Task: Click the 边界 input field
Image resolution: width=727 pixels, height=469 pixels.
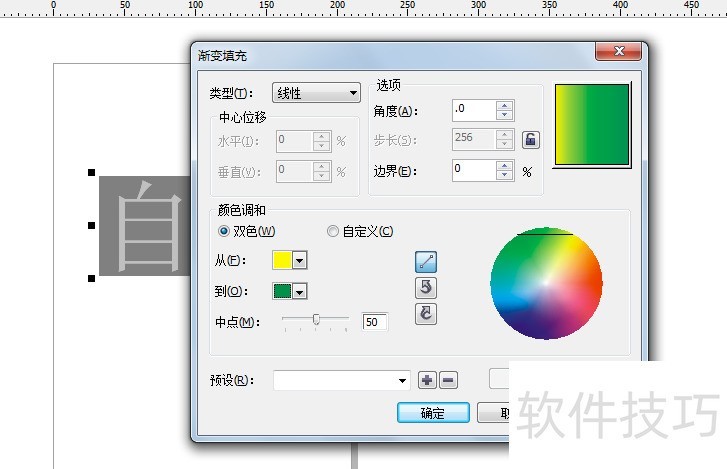Action: [474, 170]
